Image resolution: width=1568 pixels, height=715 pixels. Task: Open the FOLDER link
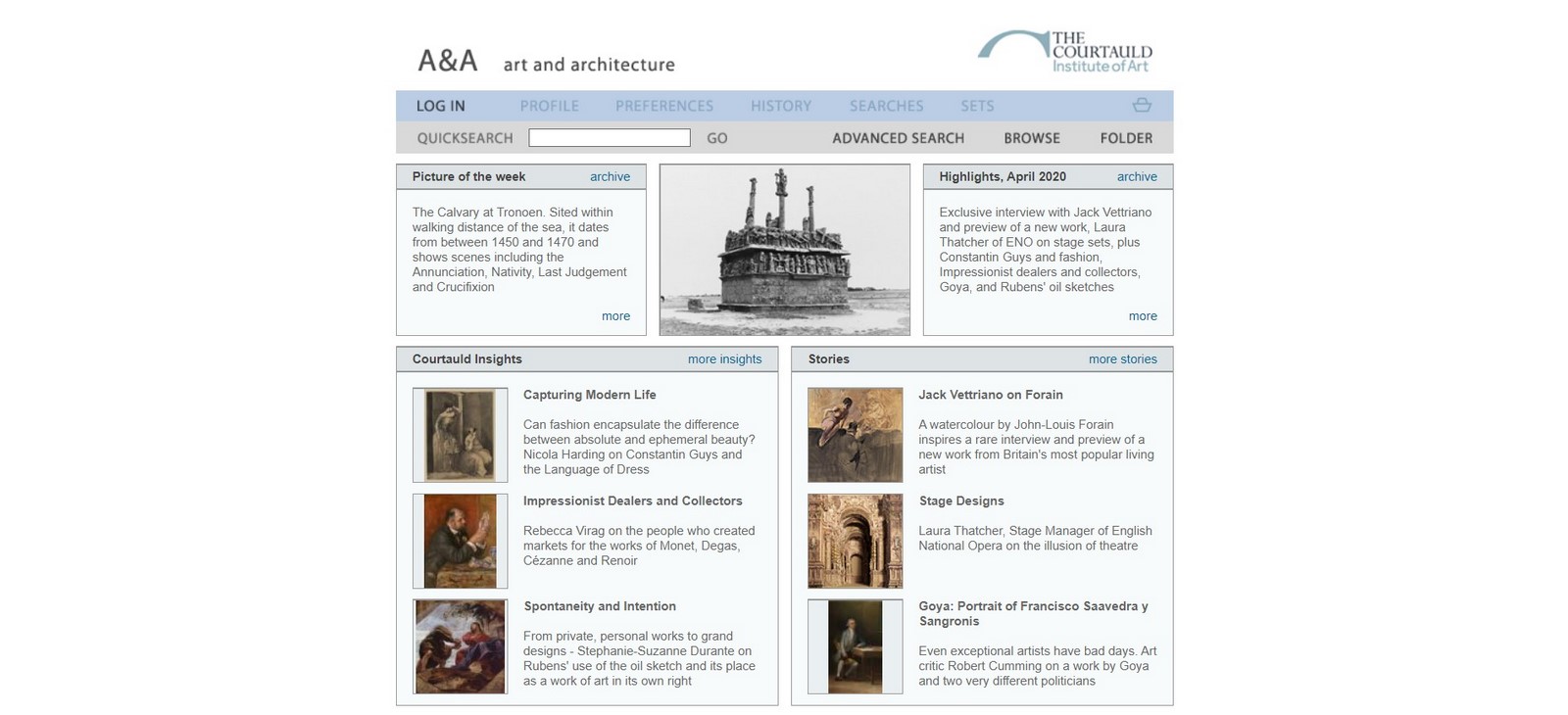click(x=1126, y=138)
